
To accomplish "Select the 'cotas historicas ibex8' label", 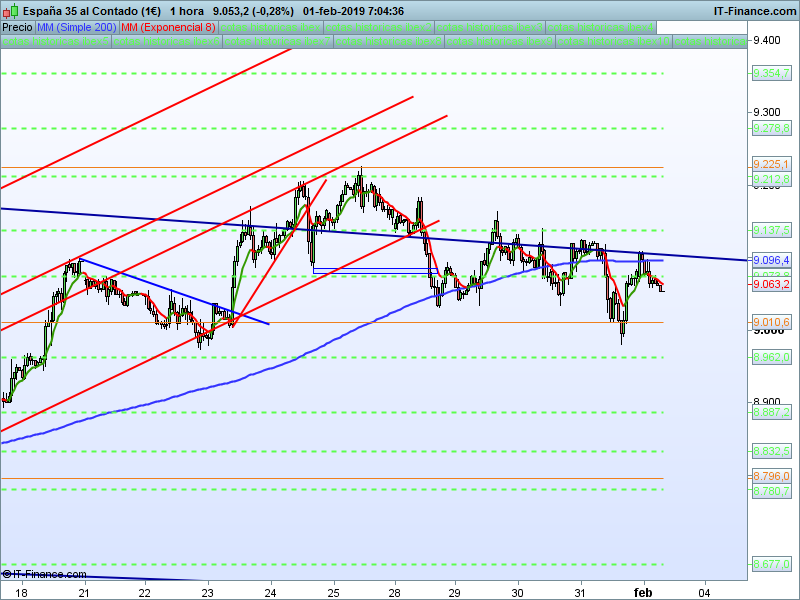I will tap(389, 41).
